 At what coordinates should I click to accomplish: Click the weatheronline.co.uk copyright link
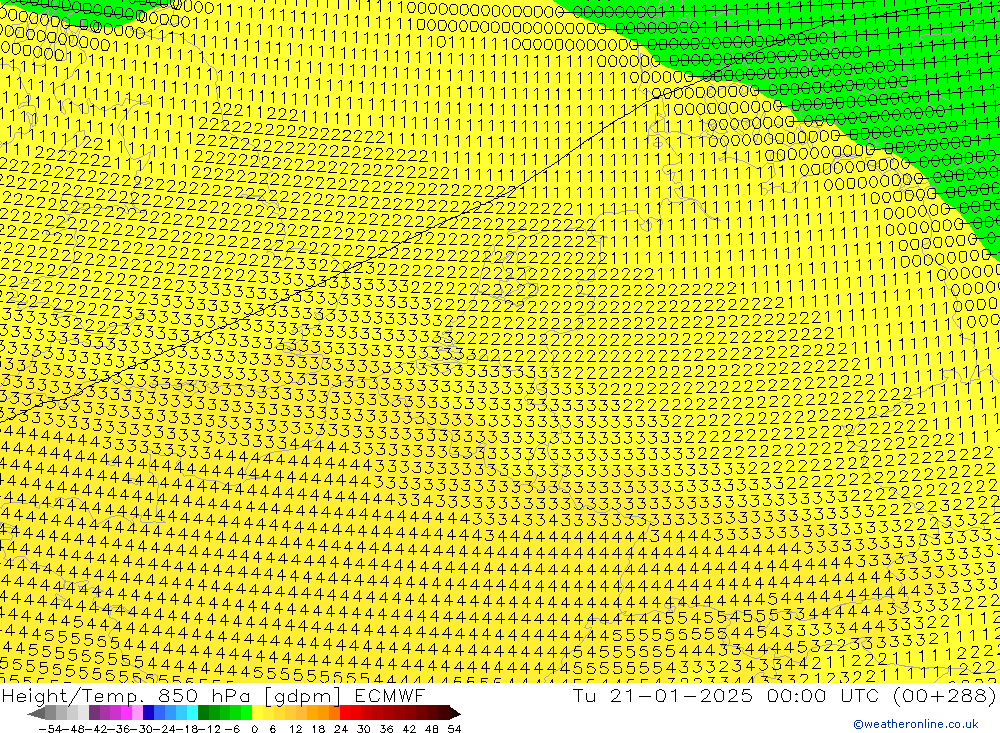916,723
